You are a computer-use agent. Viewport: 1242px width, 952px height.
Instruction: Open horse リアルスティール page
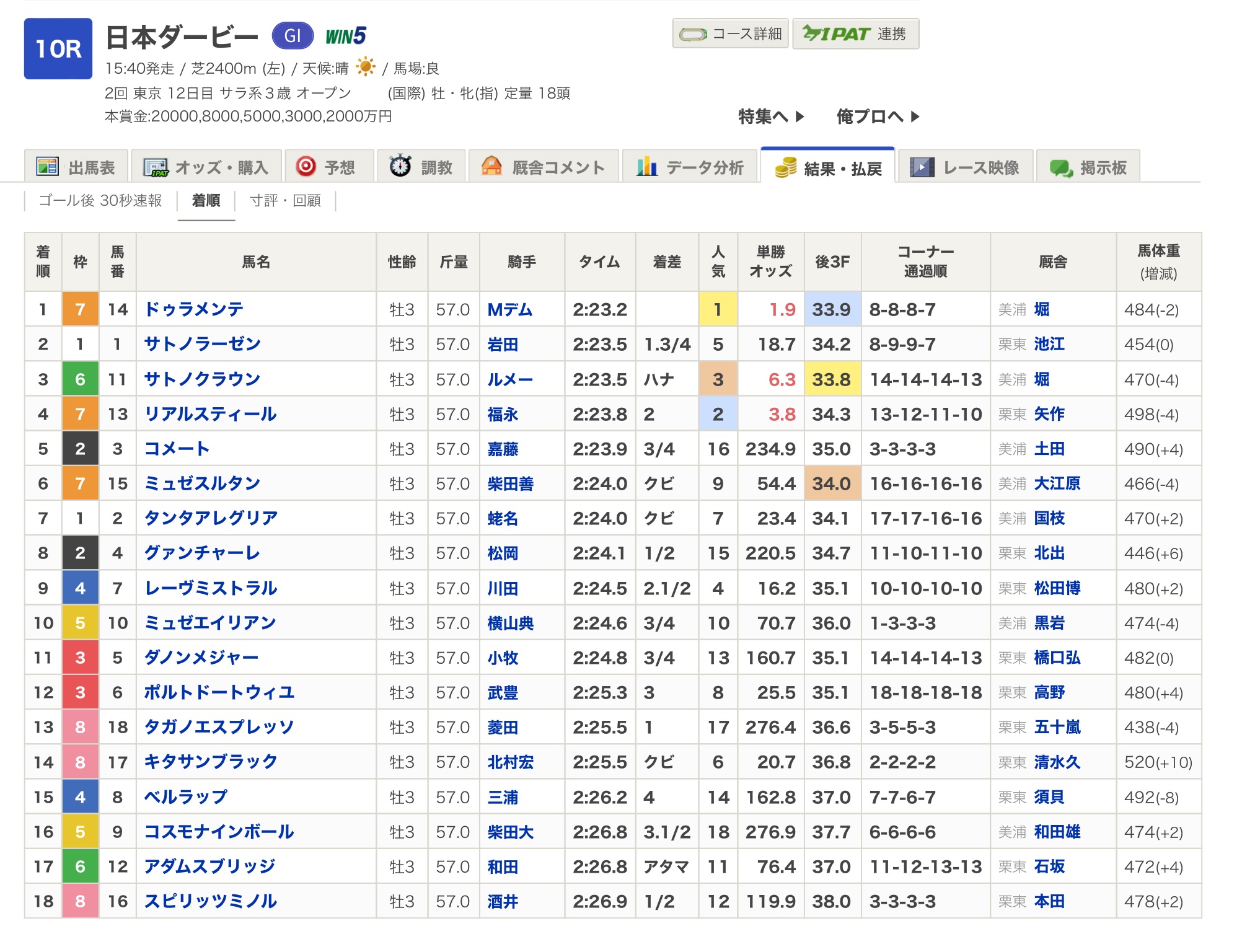(211, 413)
